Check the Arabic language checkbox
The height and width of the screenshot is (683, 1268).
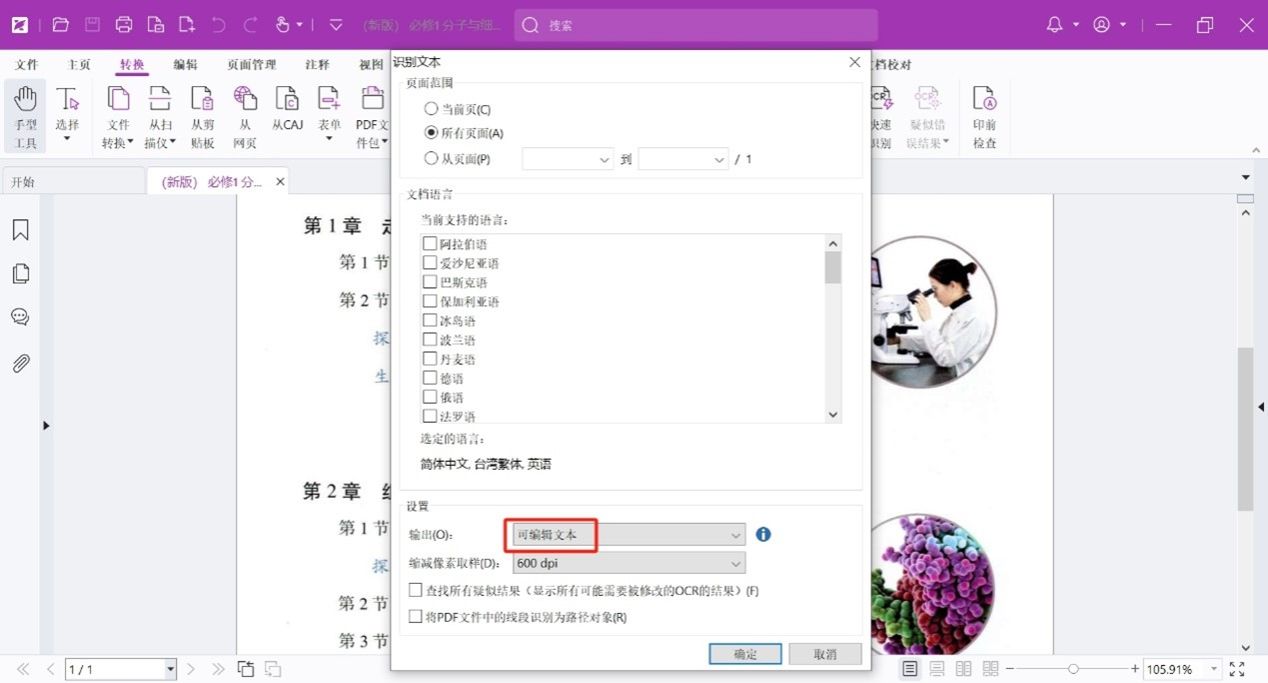point(430,244)
